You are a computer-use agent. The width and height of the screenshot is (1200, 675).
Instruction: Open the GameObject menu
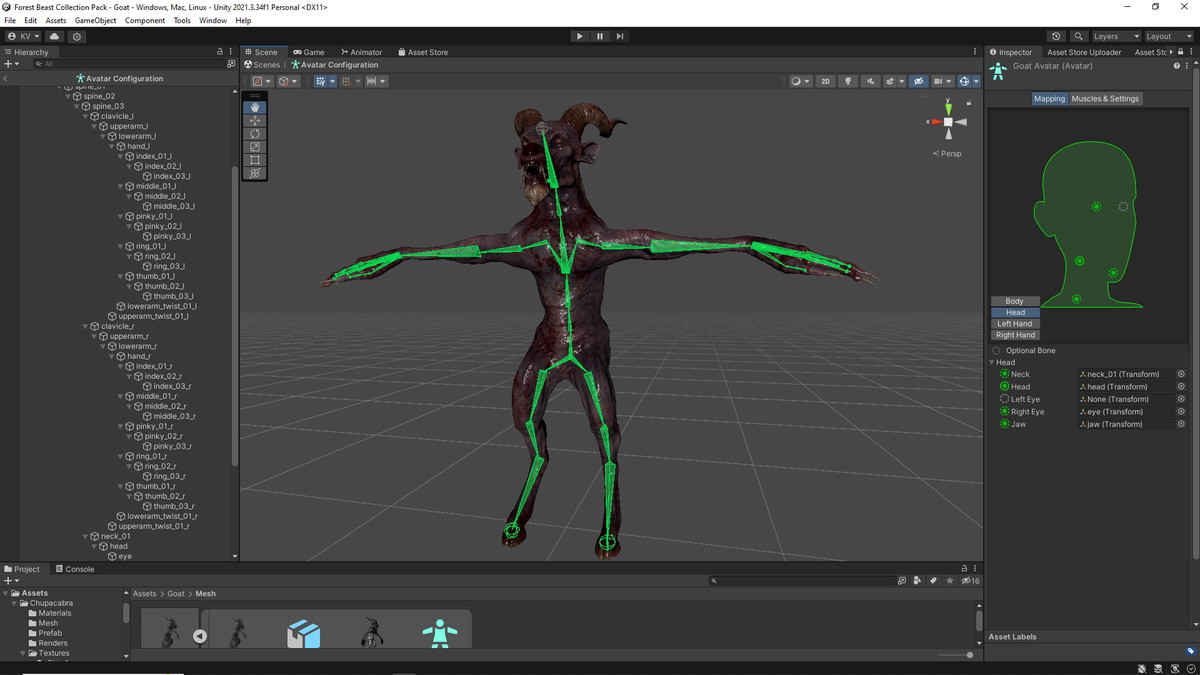tap(95, 20)
